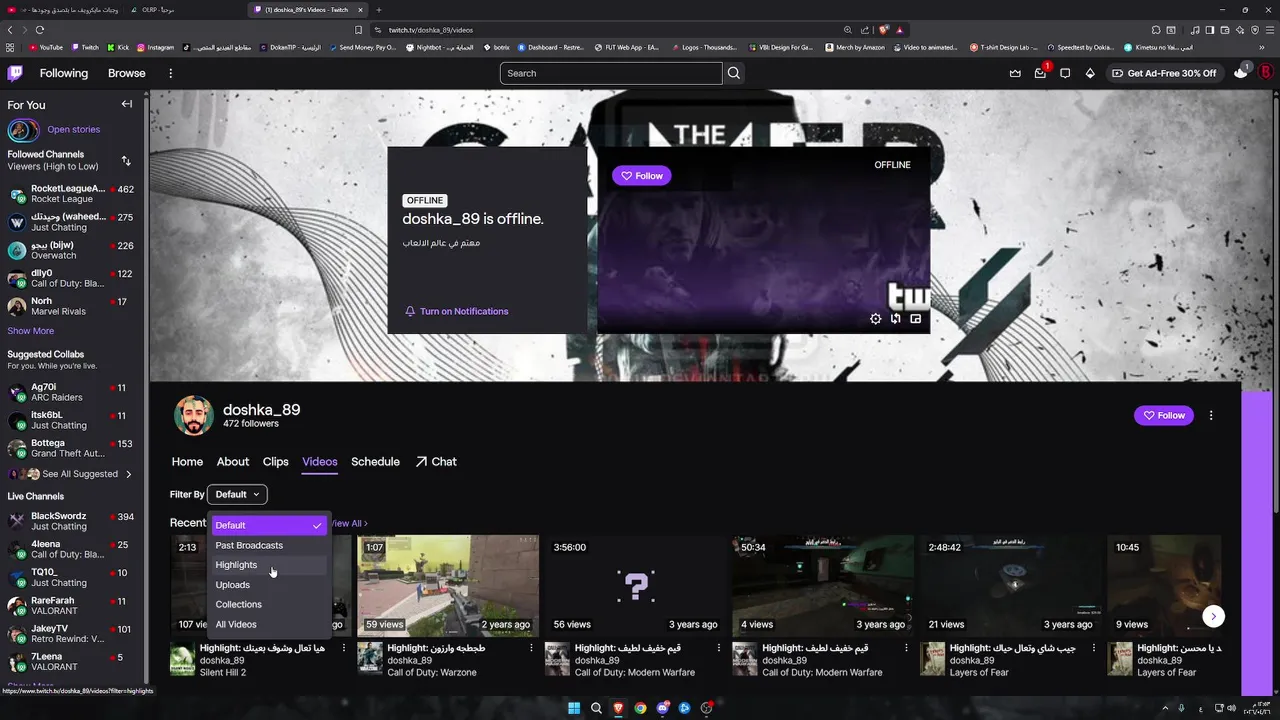Open JakeyTV live channel
This screenshot has width=1280, height=720.
click(x=72, y=634)
